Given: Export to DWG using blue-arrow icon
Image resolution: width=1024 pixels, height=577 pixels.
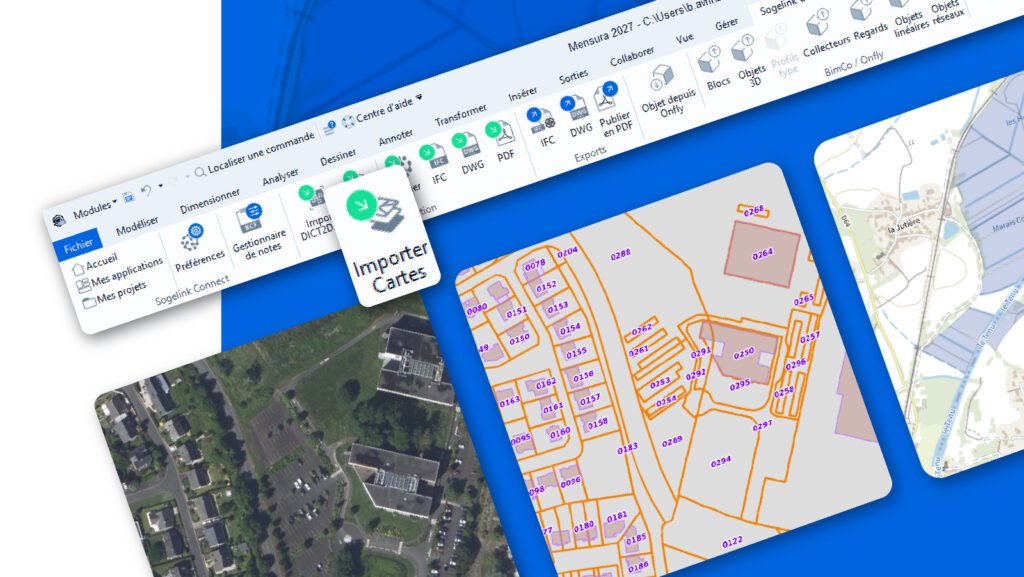Looking at the screenshot, I should [575, 109].
